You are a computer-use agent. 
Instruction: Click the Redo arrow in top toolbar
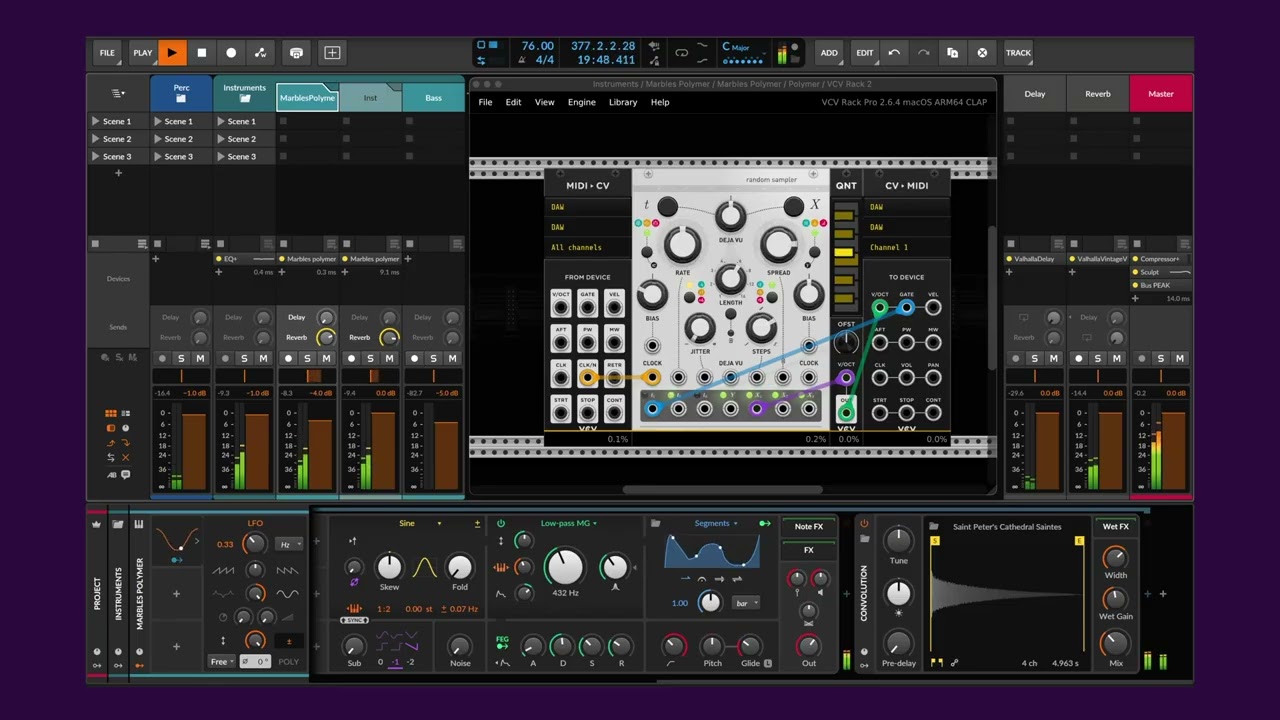tap(923, 53)
